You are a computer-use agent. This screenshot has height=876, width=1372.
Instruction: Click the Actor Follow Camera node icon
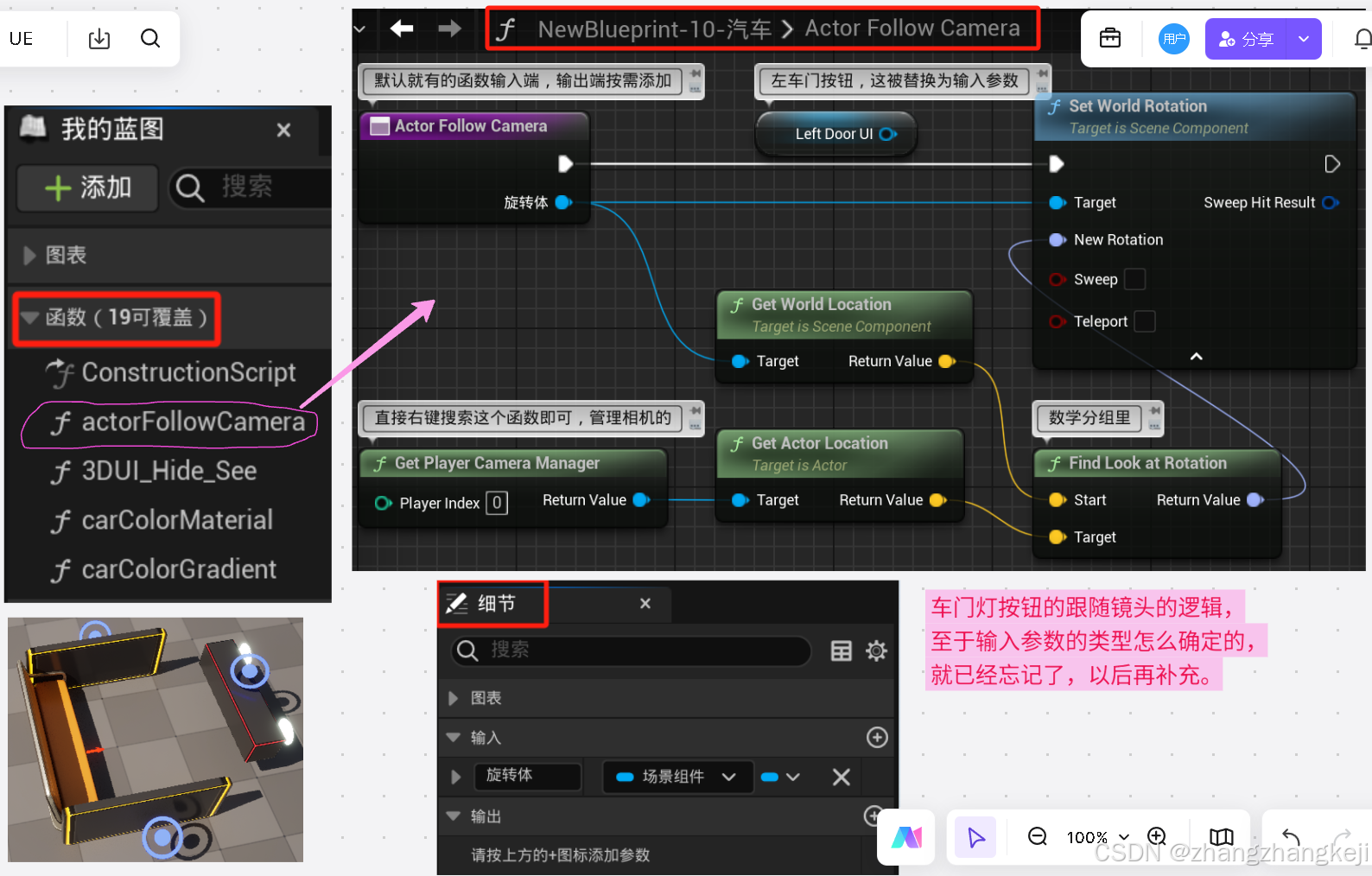tap(379, 126)
